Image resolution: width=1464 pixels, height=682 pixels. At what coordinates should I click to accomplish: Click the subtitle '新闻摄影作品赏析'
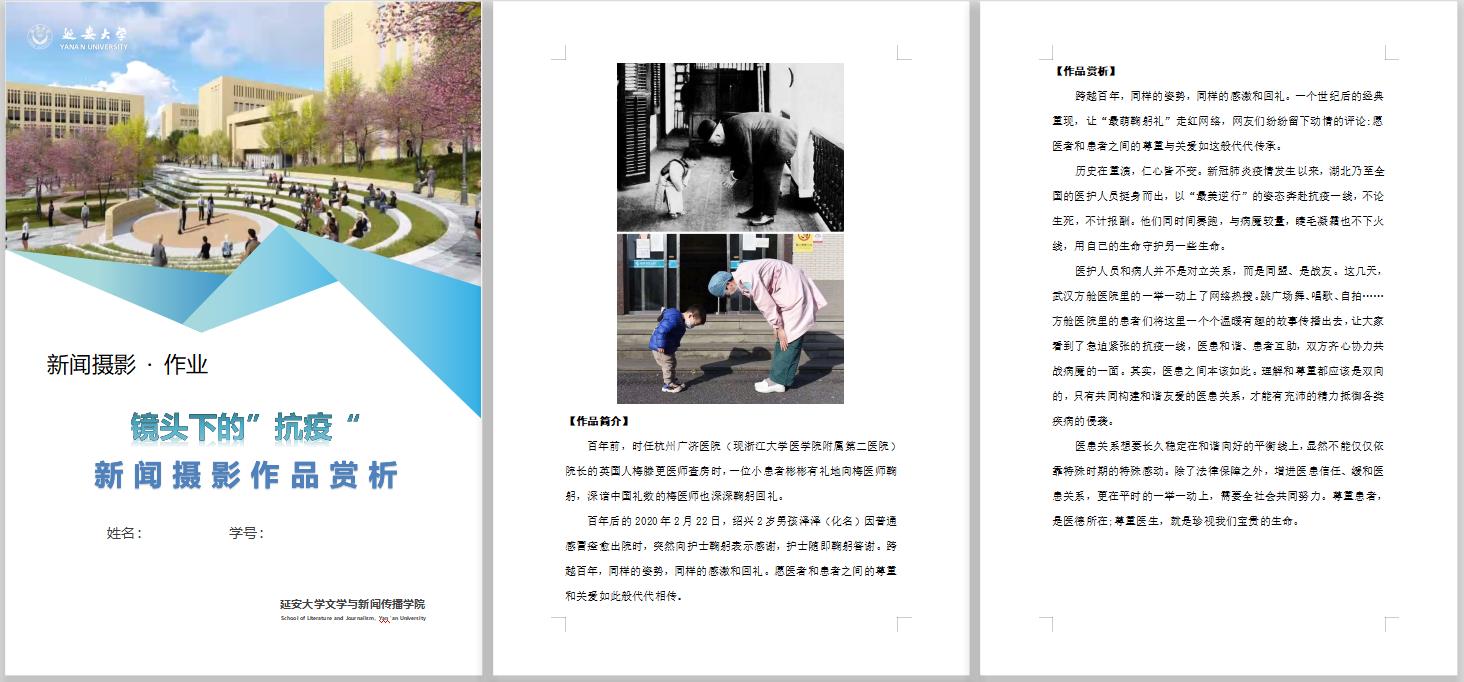pyautogui.click(x=246, y=474)
